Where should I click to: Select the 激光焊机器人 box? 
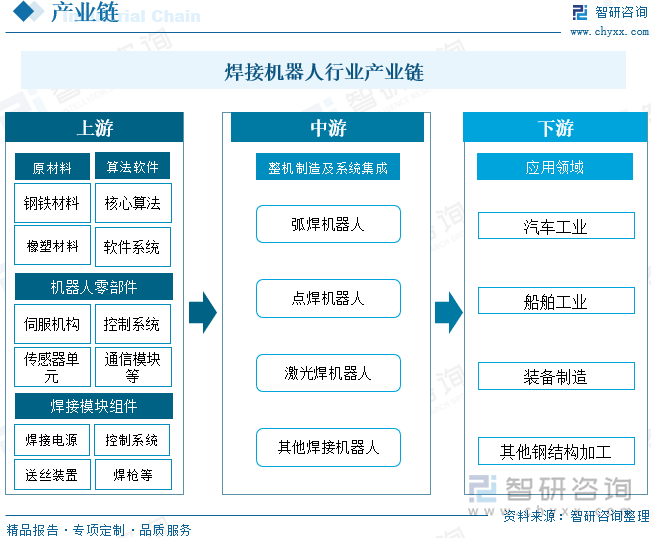tap(328, 373)
